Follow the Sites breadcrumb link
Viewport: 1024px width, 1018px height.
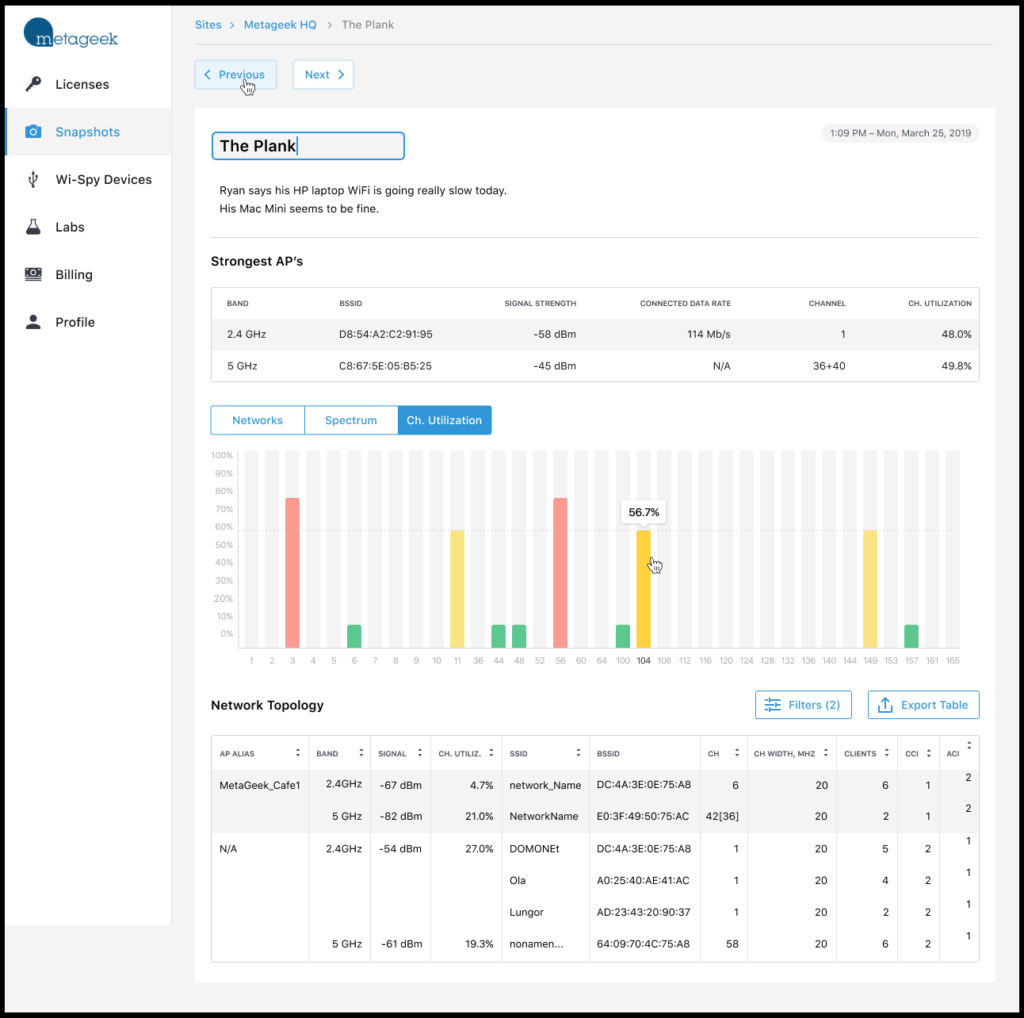[208, 25]
